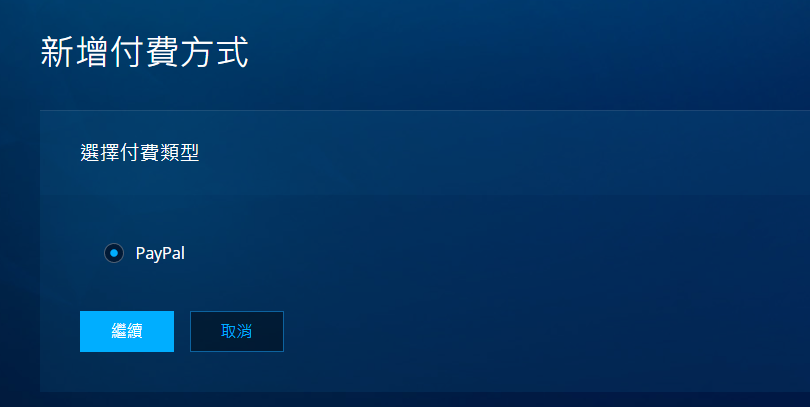Click the word PayPal
The image size is (810, 407).
tap(160, 254)
